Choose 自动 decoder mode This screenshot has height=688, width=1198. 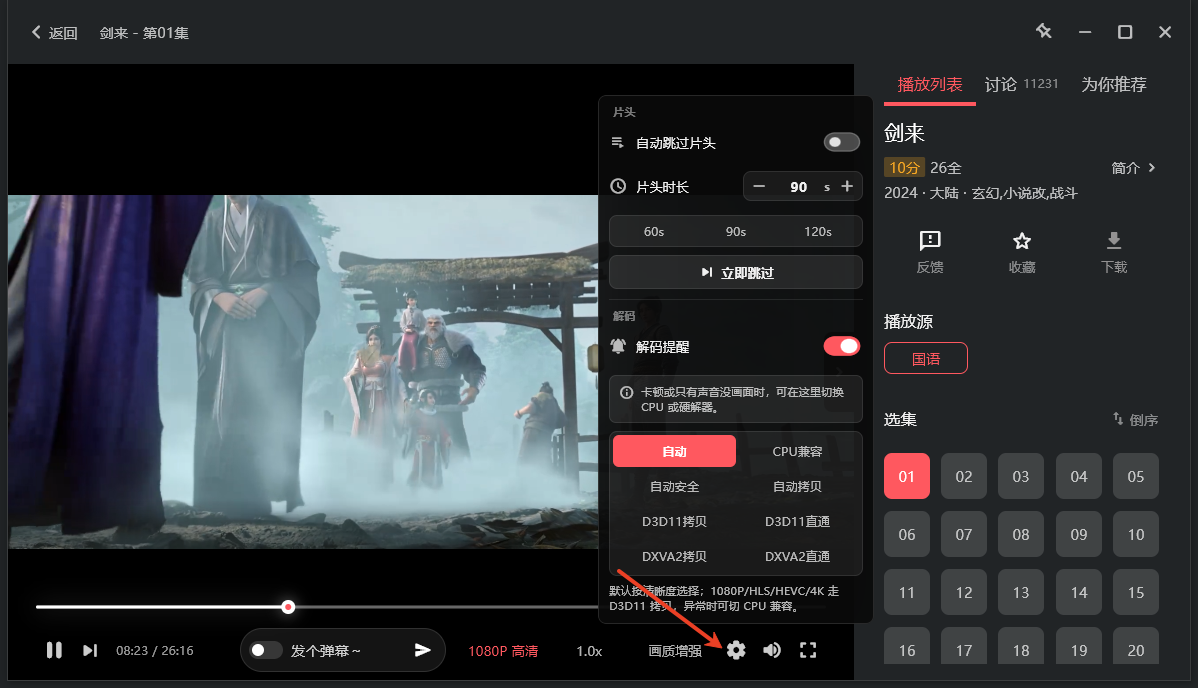675,451
